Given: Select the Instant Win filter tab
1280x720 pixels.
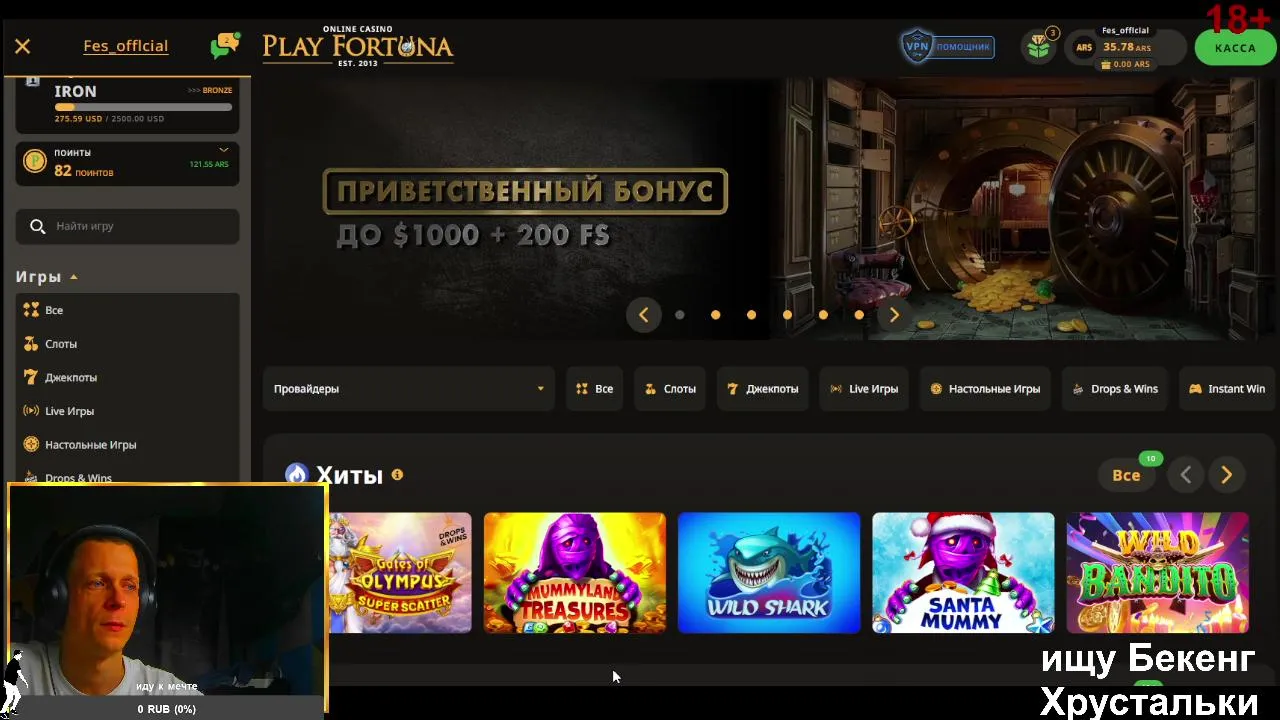Looking at the screenshot, I should (1227, 389).
